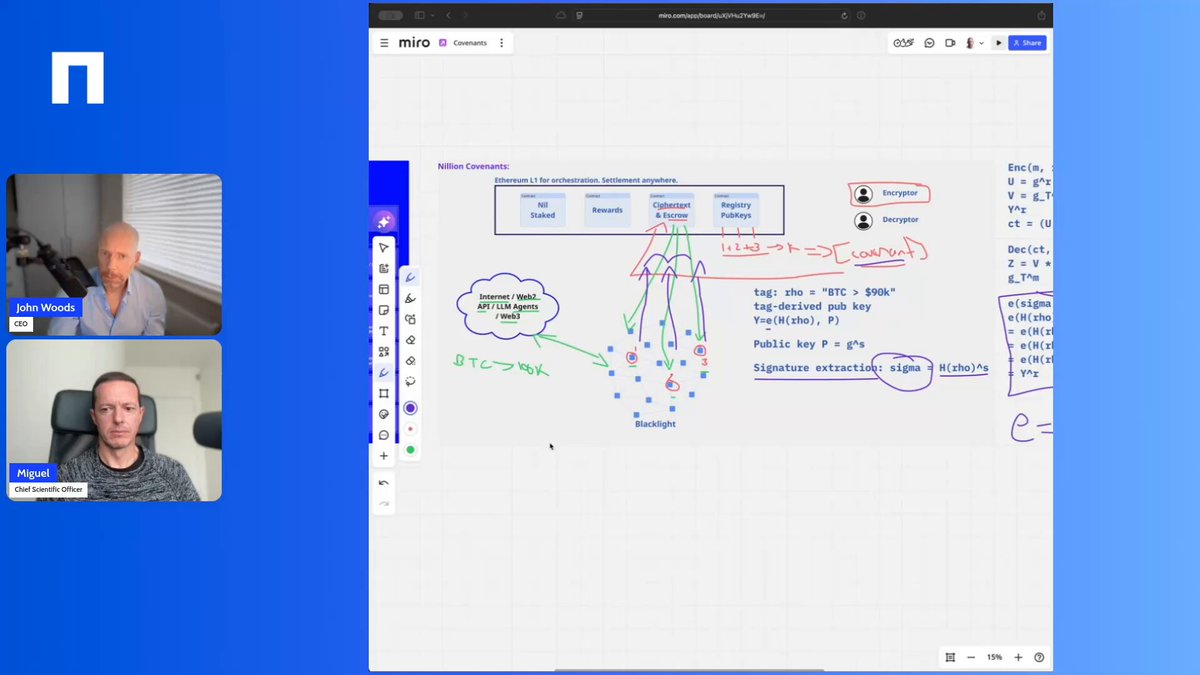Open more tools with the plus icon
The height and width of the screenshot is (675, 1200).
click(384, 456)
